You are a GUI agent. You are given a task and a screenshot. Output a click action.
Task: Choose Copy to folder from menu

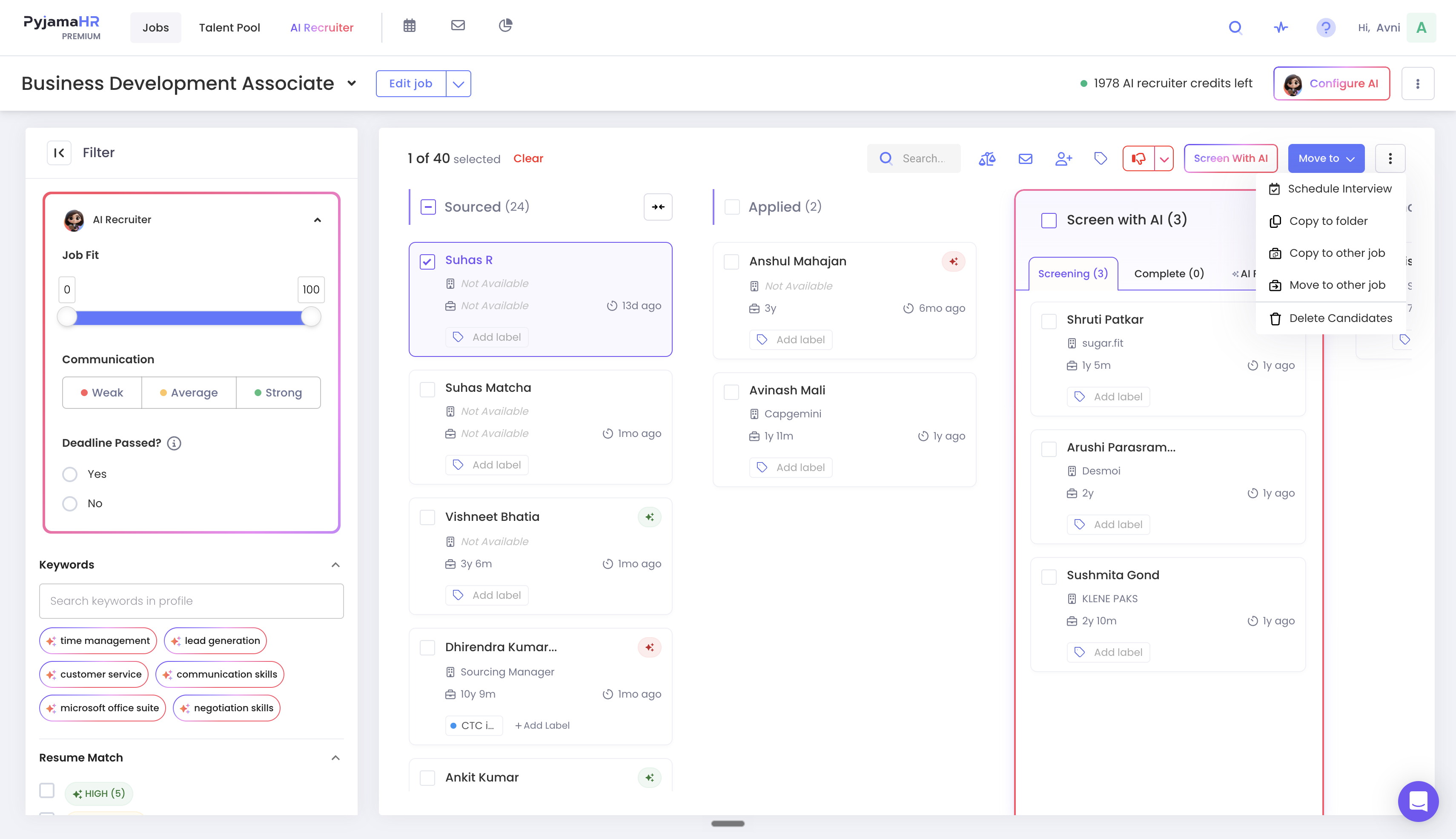pos(1328,221)
